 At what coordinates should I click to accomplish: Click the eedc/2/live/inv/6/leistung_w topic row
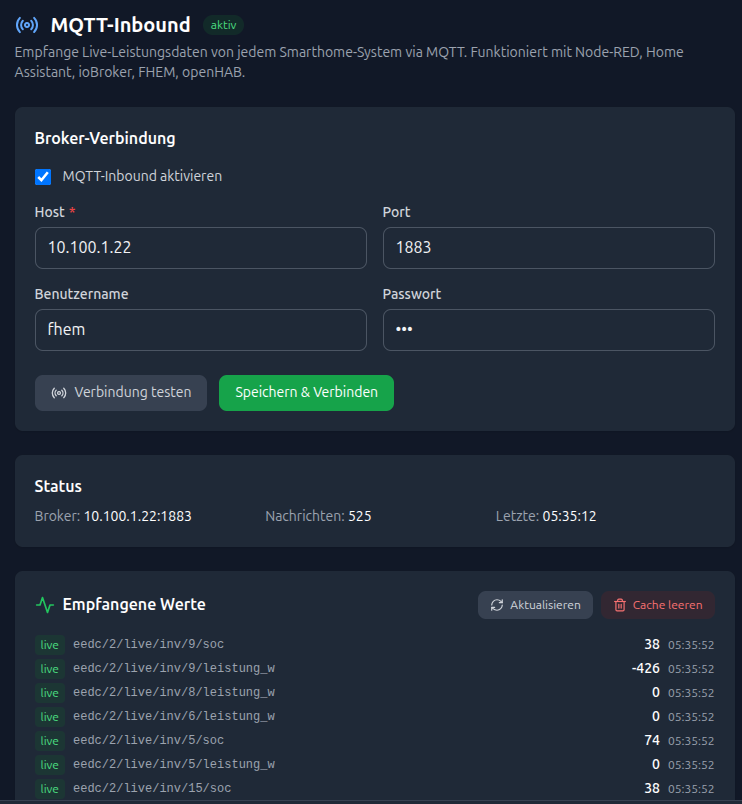tap(174, 717)
